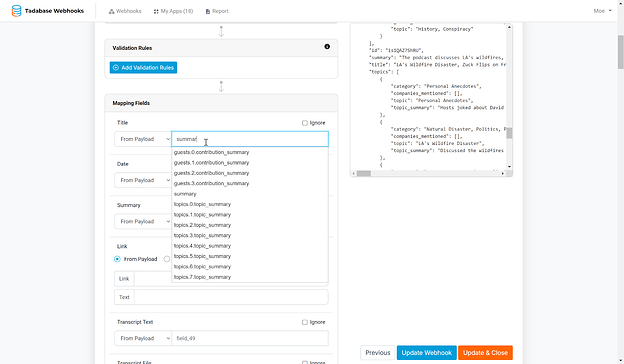Open the Moe user menu
624x364 pixels.
coord(602,11)
